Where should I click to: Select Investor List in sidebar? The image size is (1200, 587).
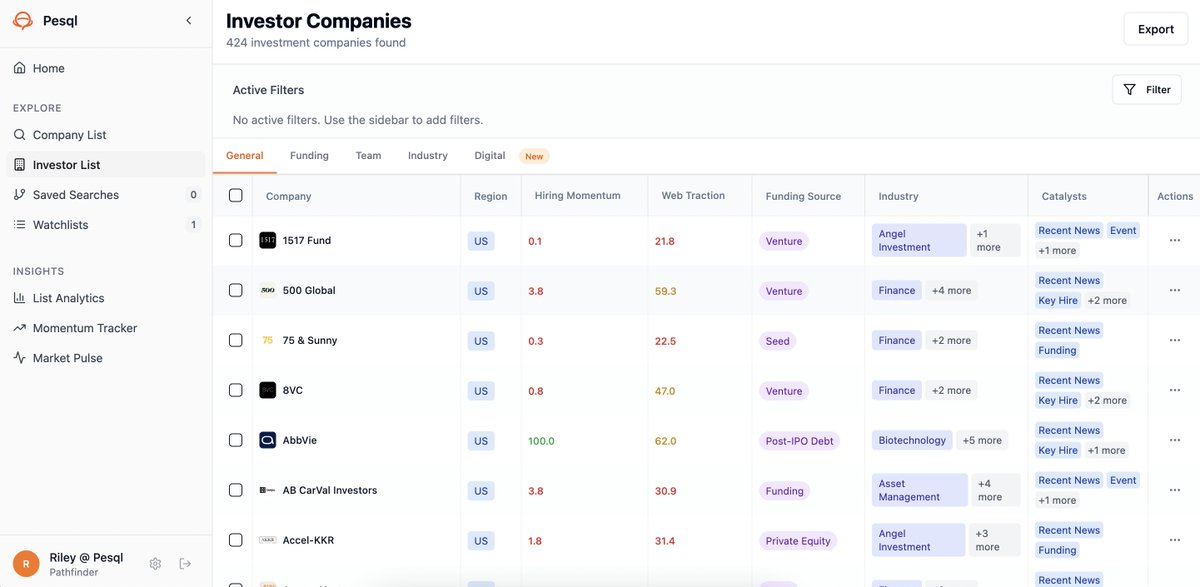tap(106, 165)
